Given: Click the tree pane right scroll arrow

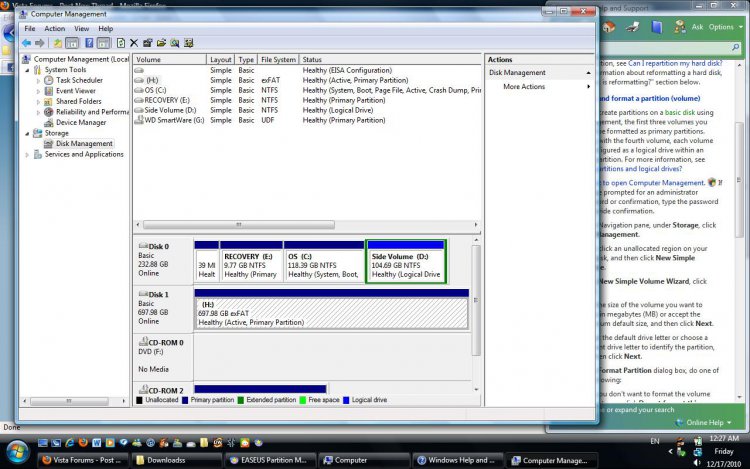Looking at the screenshot, I should (x=124, y=401).
